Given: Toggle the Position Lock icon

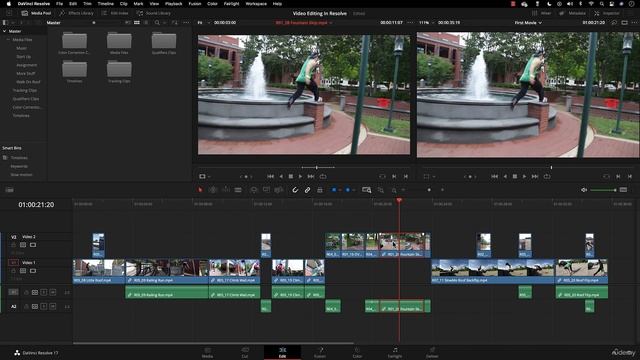Looking at the screenshot, I should pos(320,190).
